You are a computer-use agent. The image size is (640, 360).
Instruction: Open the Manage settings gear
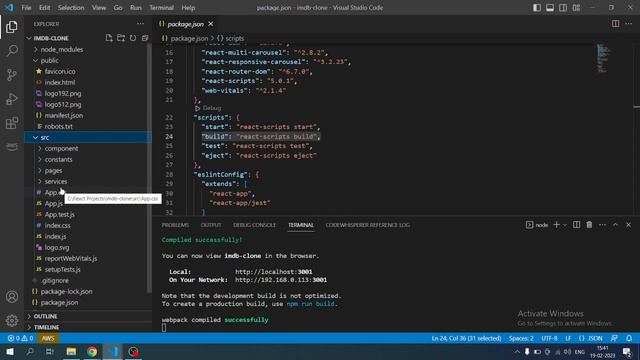[x=12, y=320]
